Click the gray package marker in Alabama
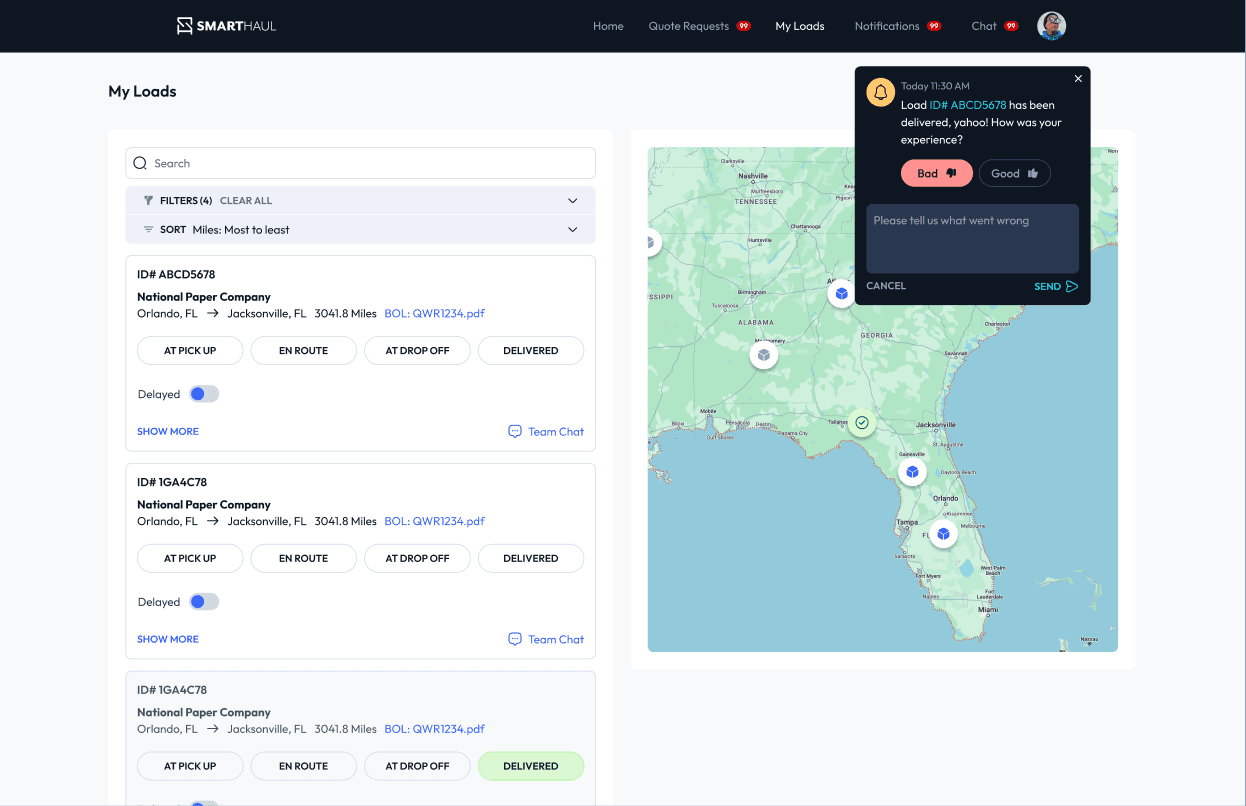1246x806 pixels. pyautogui.click(x=764, y=354)
